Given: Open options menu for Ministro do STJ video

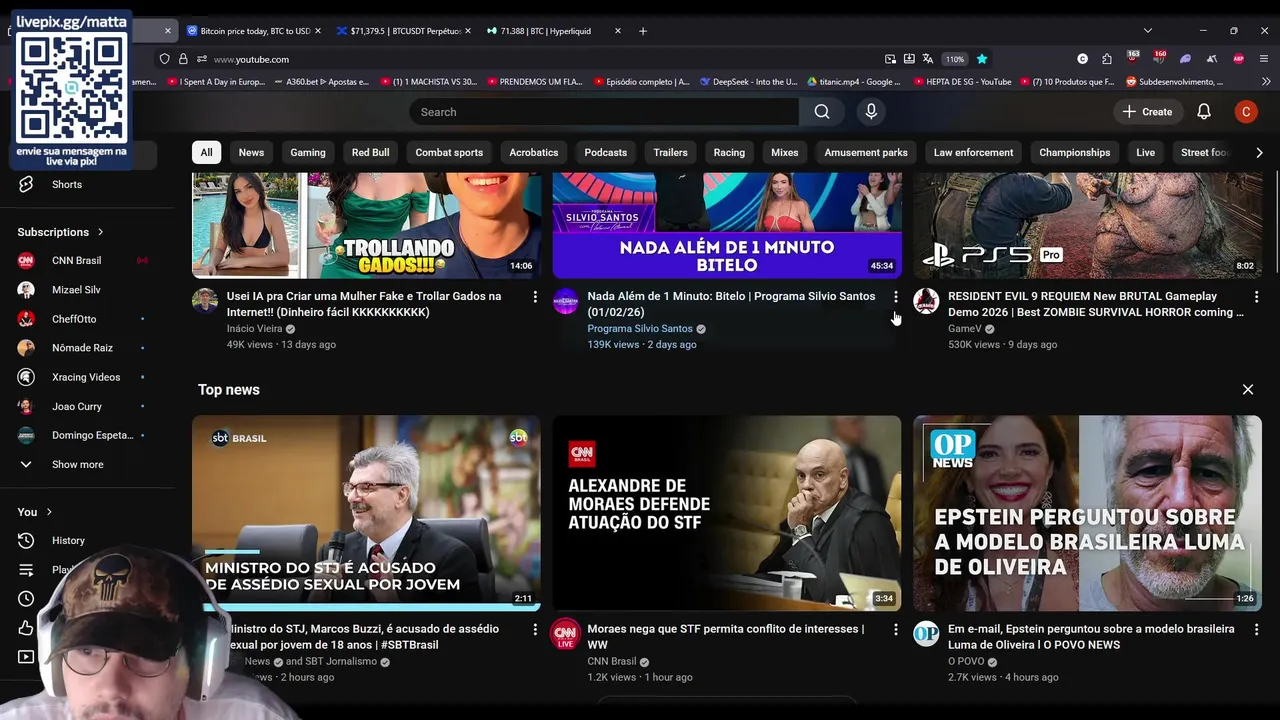Looking at the screenshot, I should 535,630.
